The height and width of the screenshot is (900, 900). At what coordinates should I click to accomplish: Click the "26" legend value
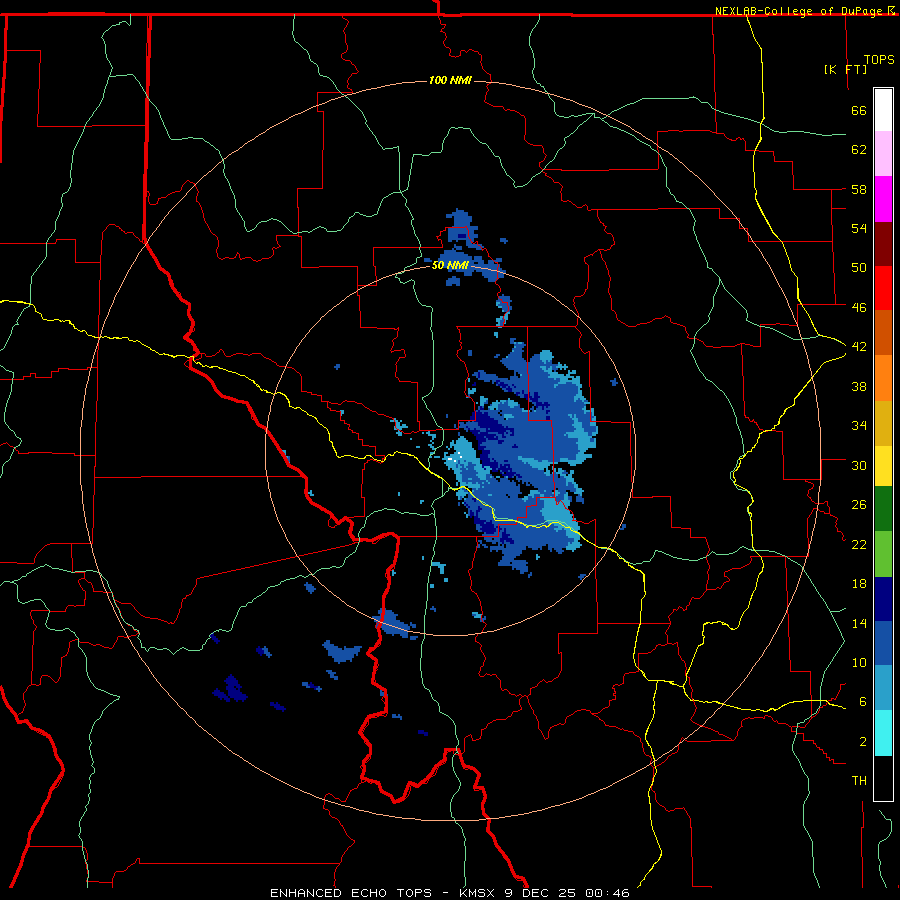[x=859, y=505]
